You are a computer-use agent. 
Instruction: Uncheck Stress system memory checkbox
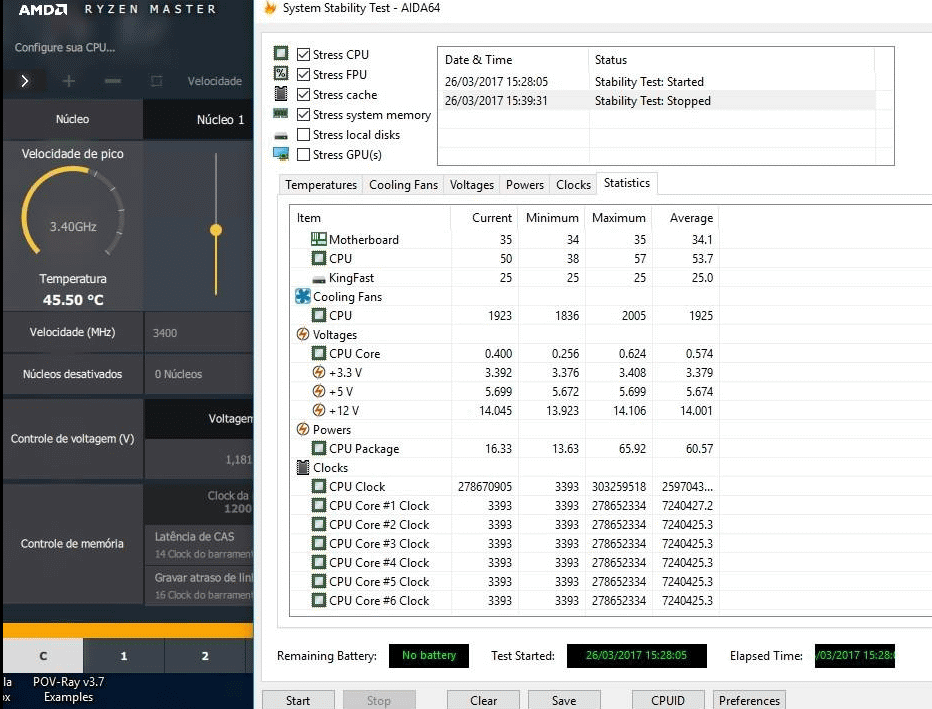[303, 114]
